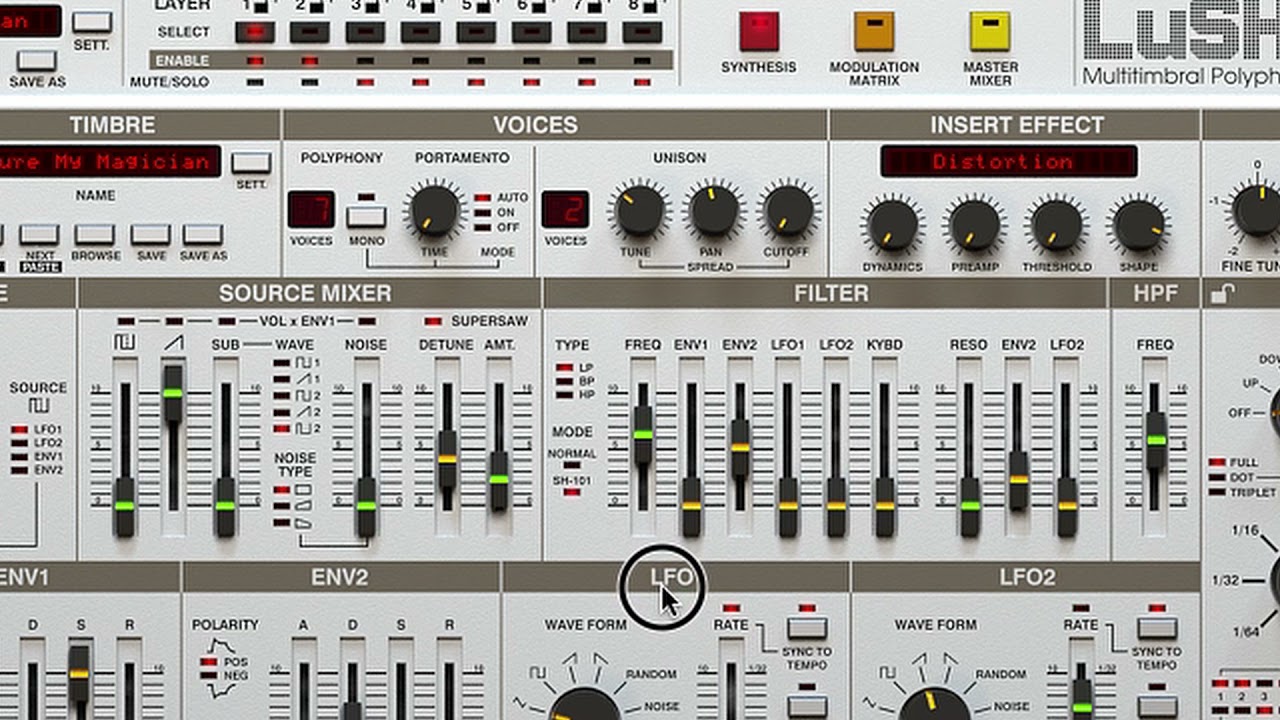Click the DETUNE slider handle

pyautogui.click(x=447, y=460)
